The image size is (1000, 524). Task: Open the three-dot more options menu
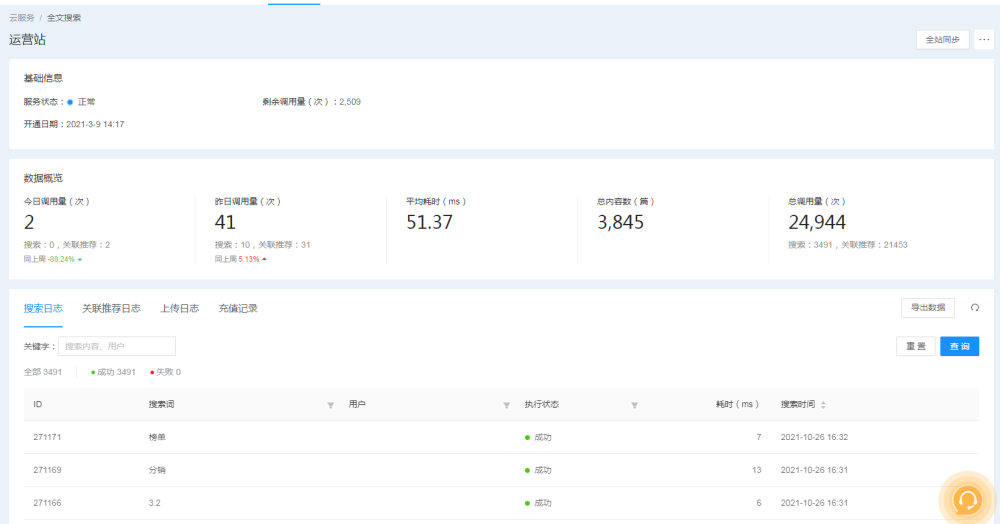tap(984, 40)
